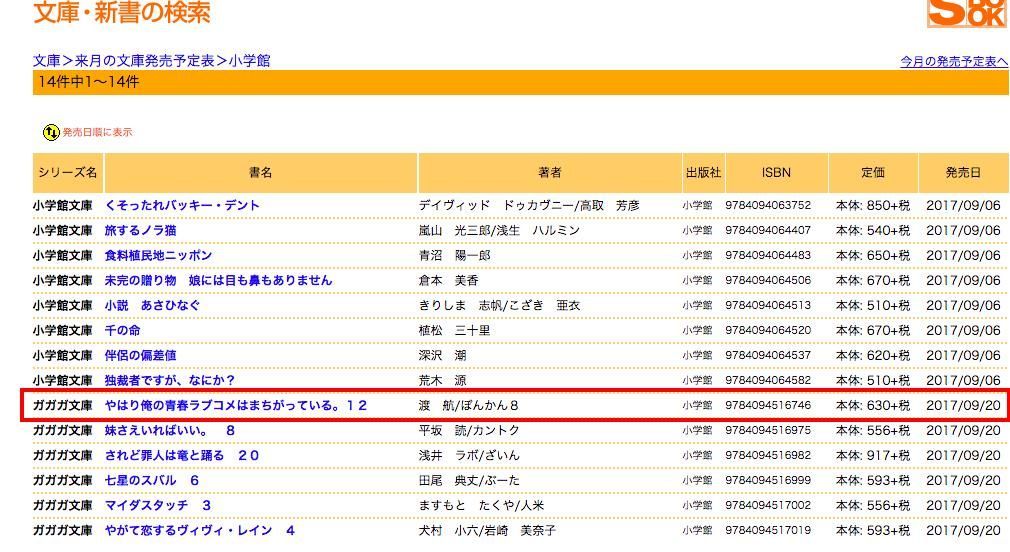Open 来月の文庫発売予定表 breadcrumb

point(145,61)
